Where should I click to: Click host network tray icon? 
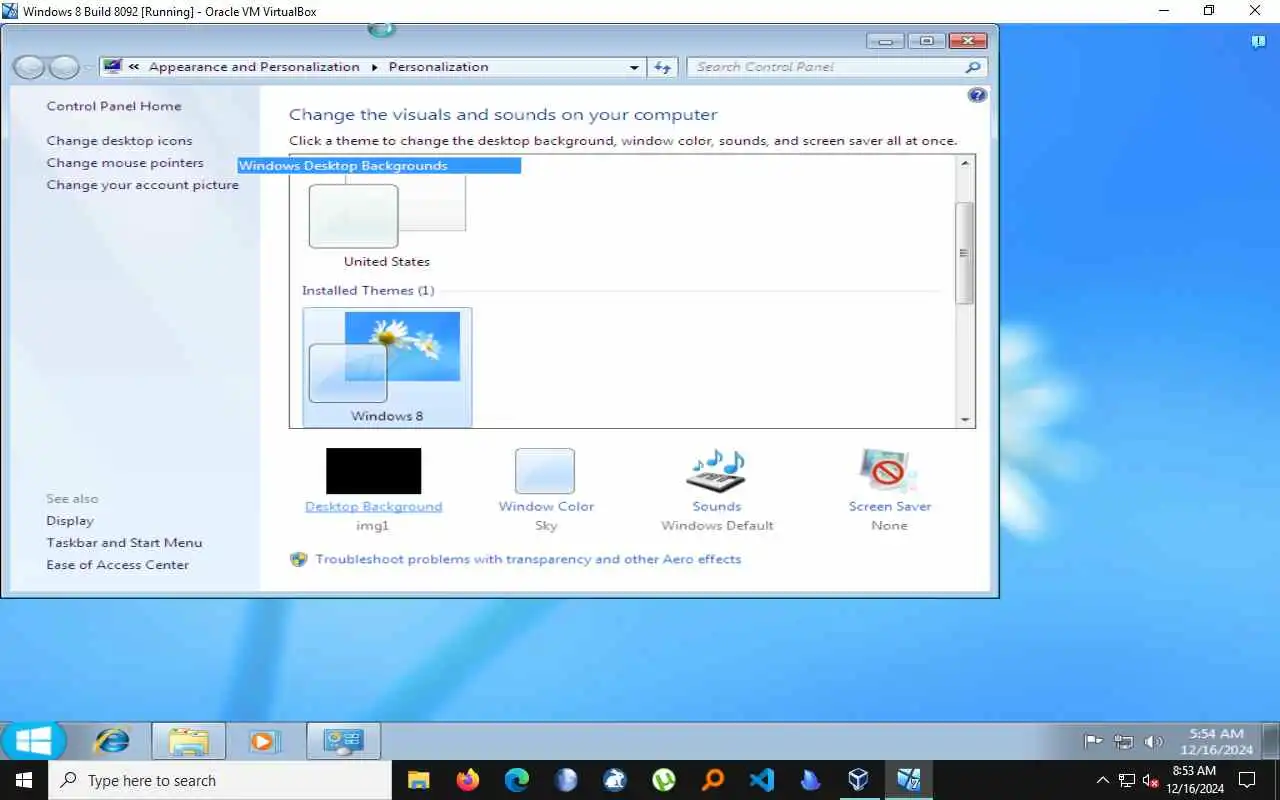tap(1127, 780)
